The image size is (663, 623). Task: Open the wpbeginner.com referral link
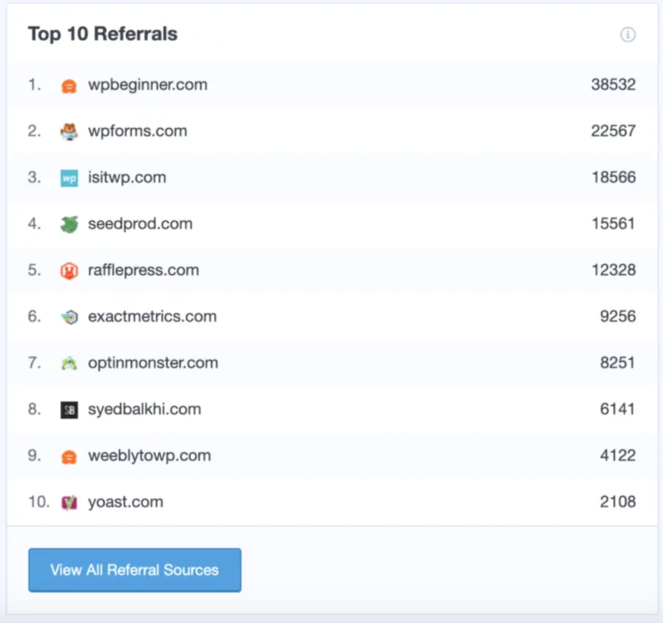tap(147, 85)
